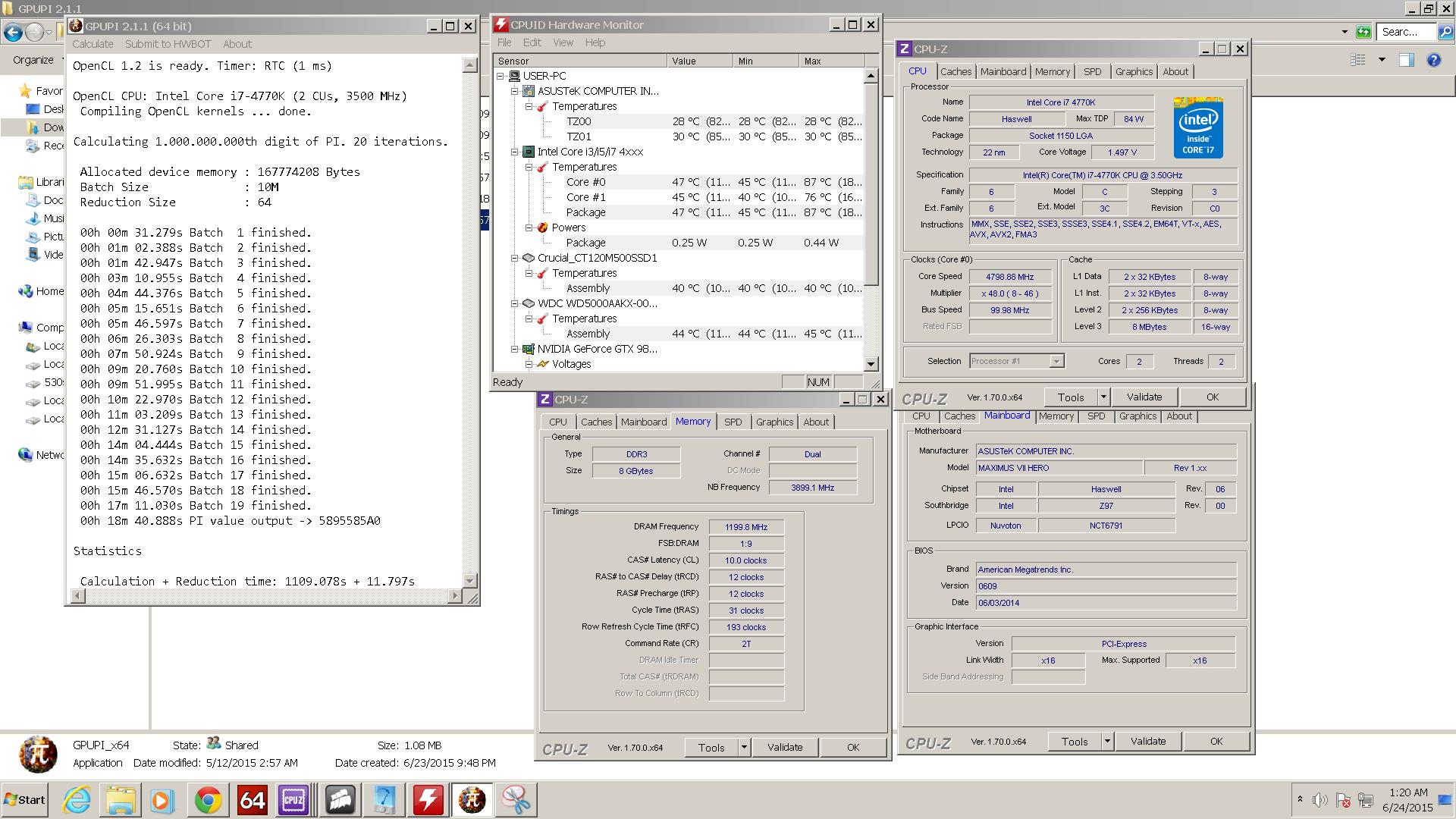This screenshot has width=1456, height=819.
Task: Click the GPUPI vertical scrollbar up arrow
Action: (x=470, y=65)
